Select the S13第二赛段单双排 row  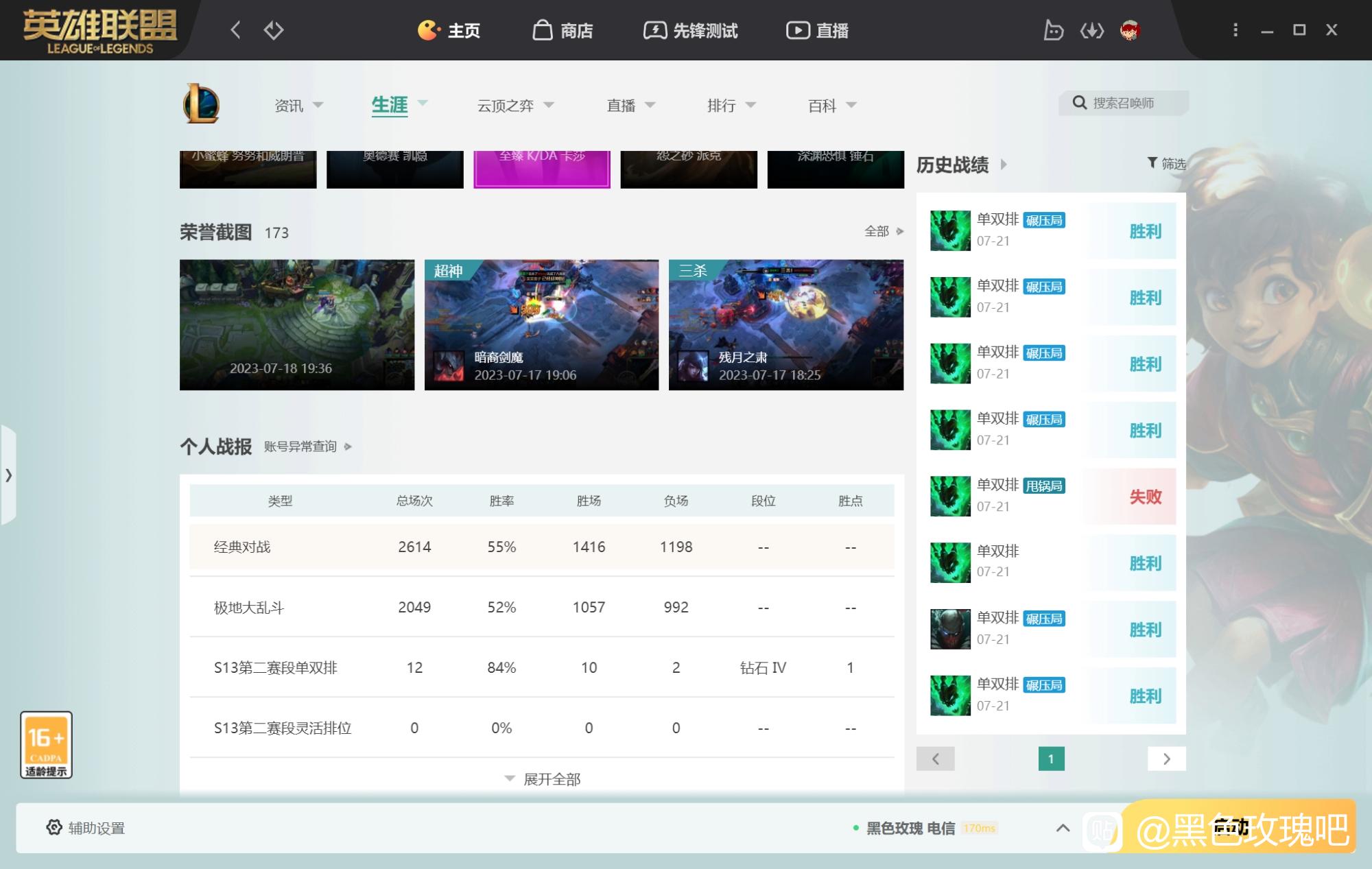(542, 667)
